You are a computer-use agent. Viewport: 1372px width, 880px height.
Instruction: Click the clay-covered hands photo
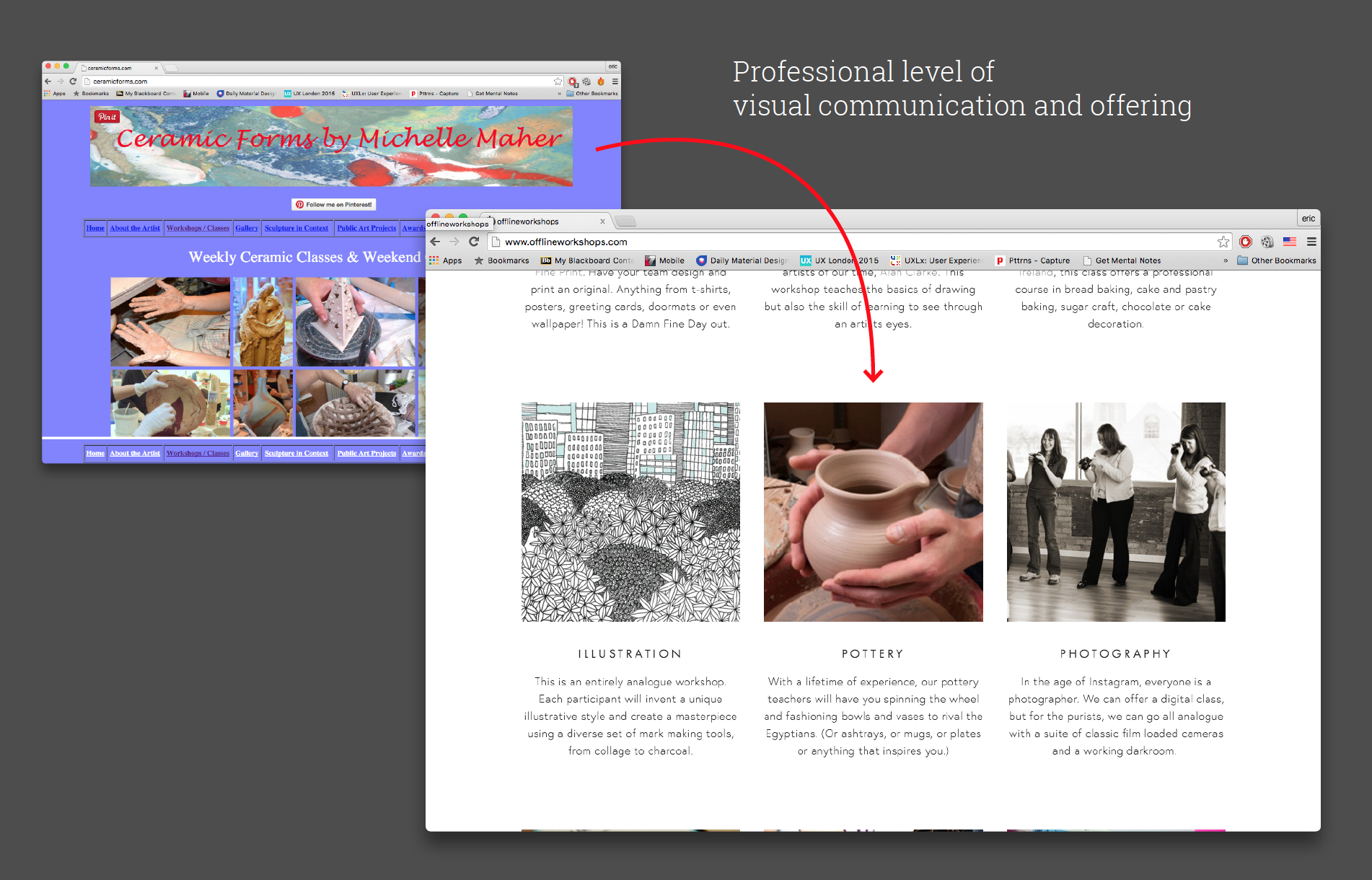[170, 322]
